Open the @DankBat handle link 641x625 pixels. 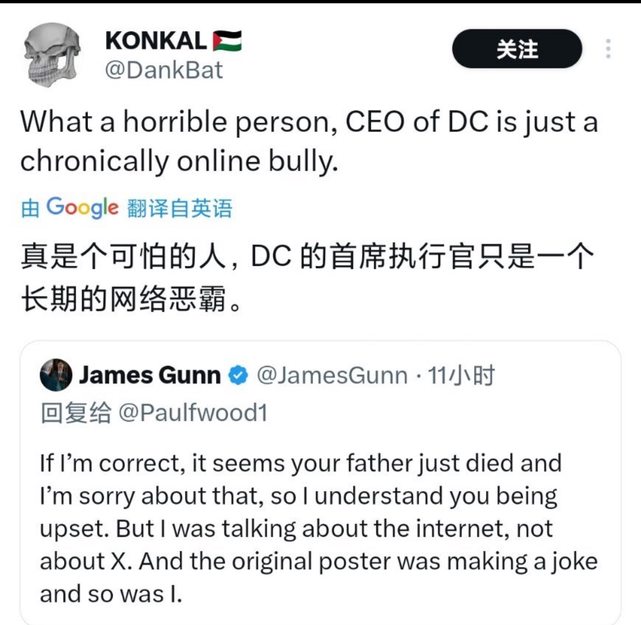tap(164, 70)
